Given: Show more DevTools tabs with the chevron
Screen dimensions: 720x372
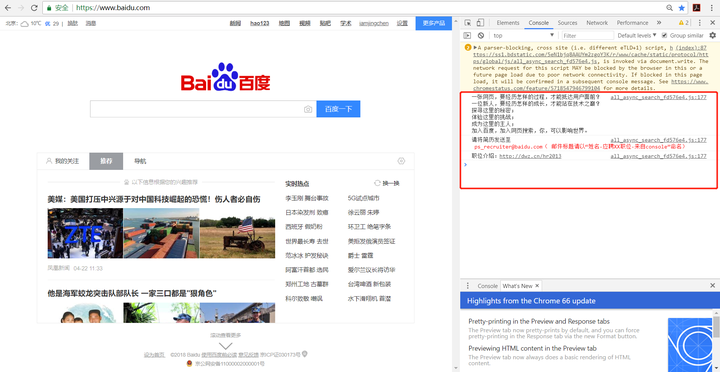Looking at the screenshot, I should pyautogui.click(x=659, y=23).
